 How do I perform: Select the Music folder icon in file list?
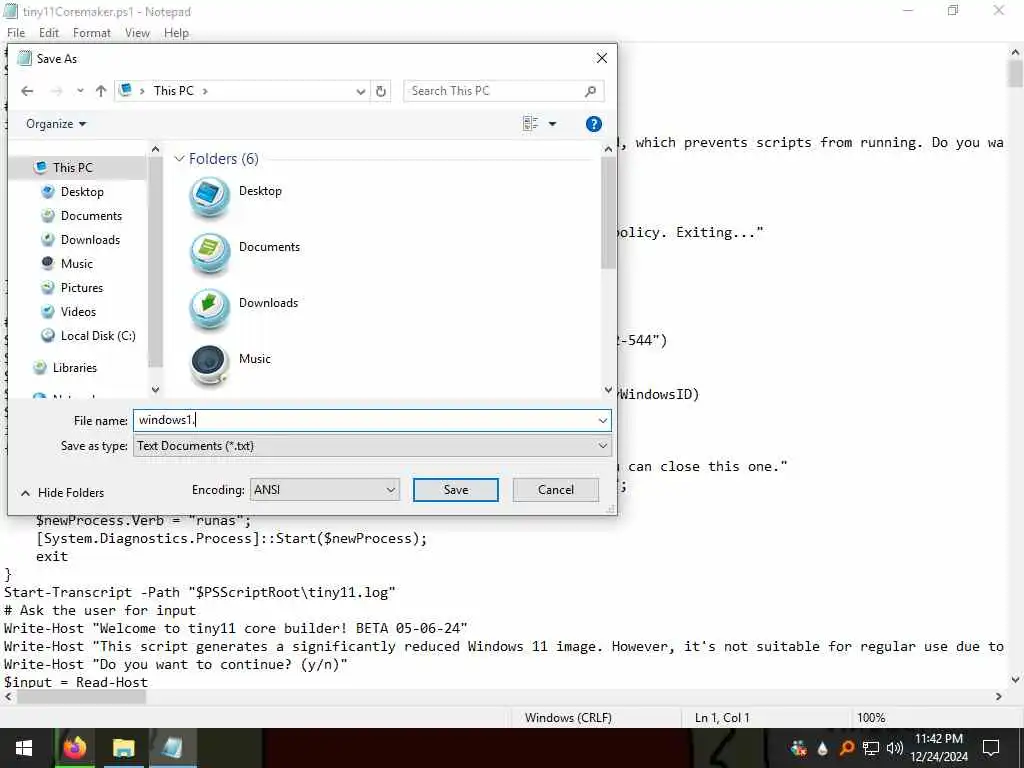[210, 364]
